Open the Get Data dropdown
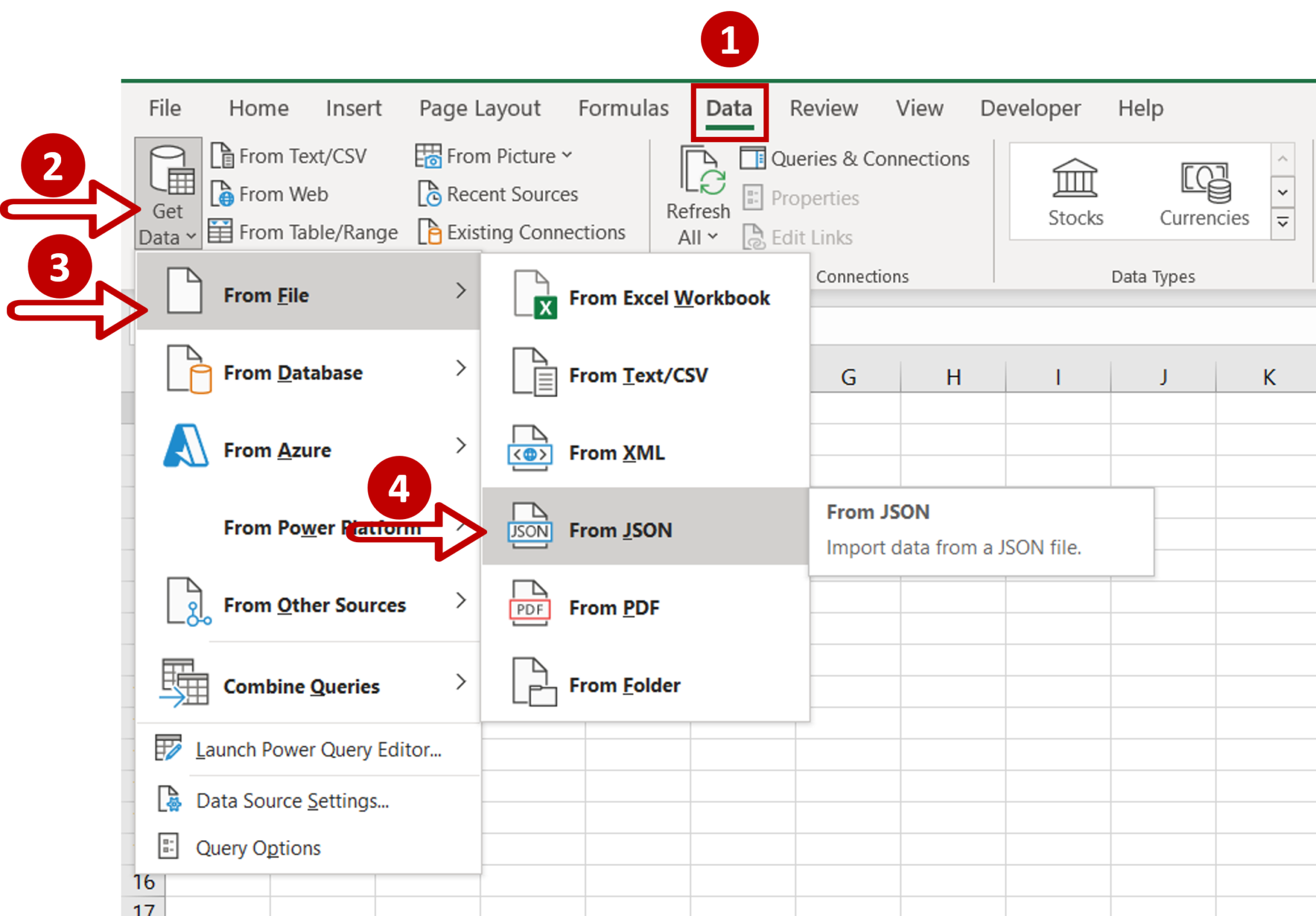 166,193
